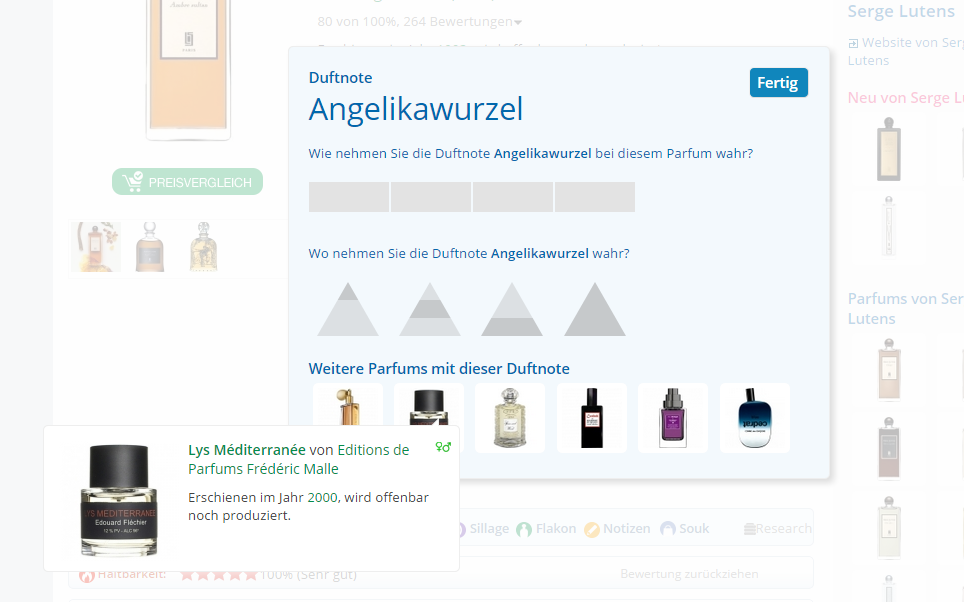
Task: Open the Serge Lutens brand heading link
Action: pyautogui.click(x=901, y=11)
